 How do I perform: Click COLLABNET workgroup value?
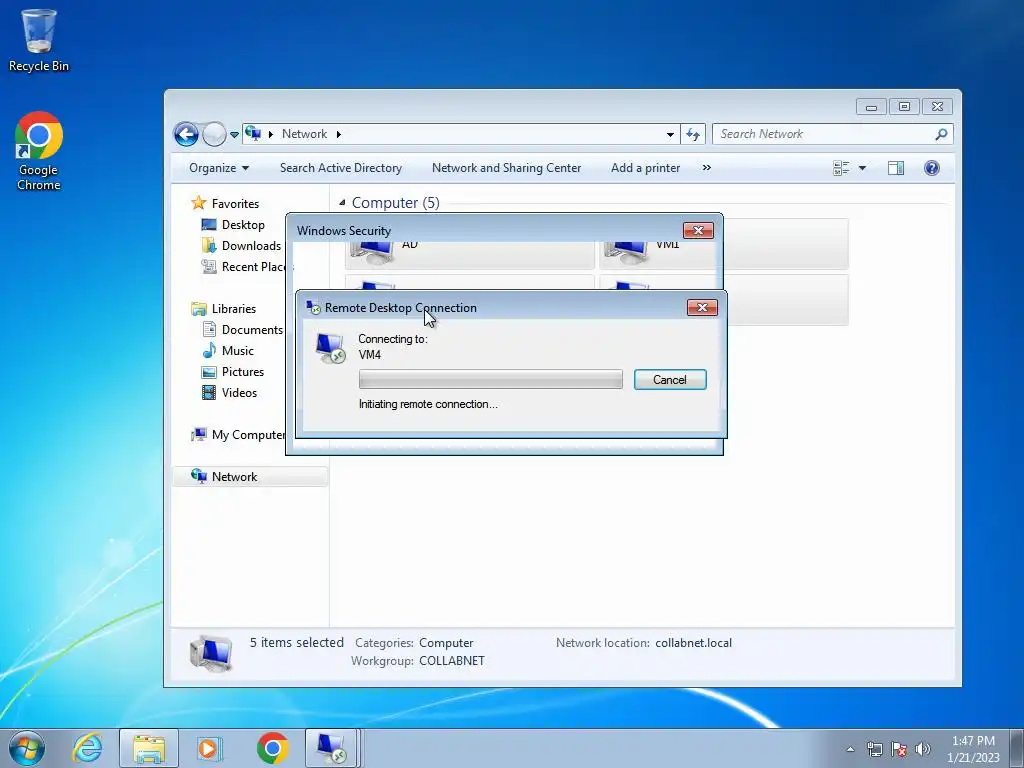point(452,660)
